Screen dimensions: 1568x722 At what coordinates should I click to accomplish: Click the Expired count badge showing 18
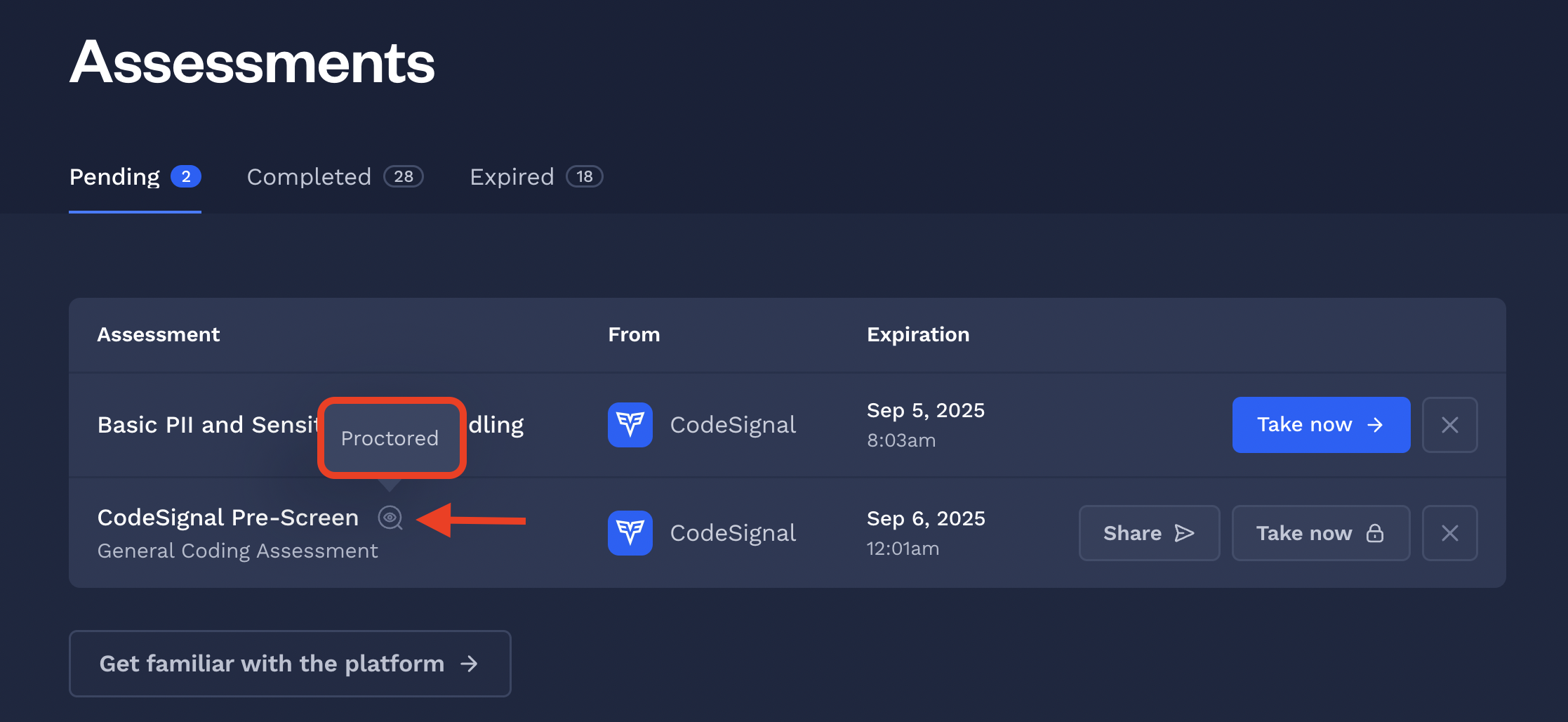pyautogui.click(x=585, y=177)
